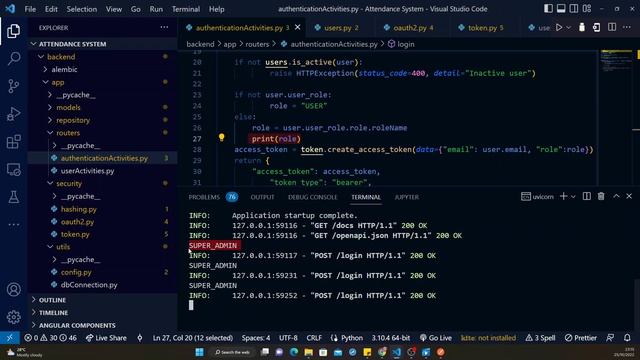Split the editor right
Screen dimensions: 640x360
coord(612,27)
